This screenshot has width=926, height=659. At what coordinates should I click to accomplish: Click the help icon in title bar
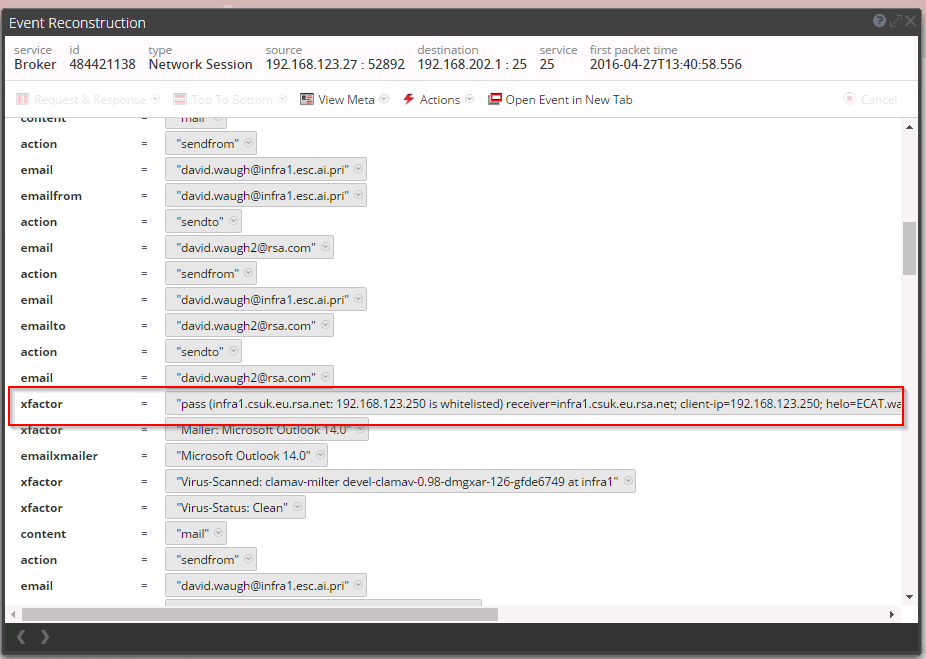coord(879,21)
